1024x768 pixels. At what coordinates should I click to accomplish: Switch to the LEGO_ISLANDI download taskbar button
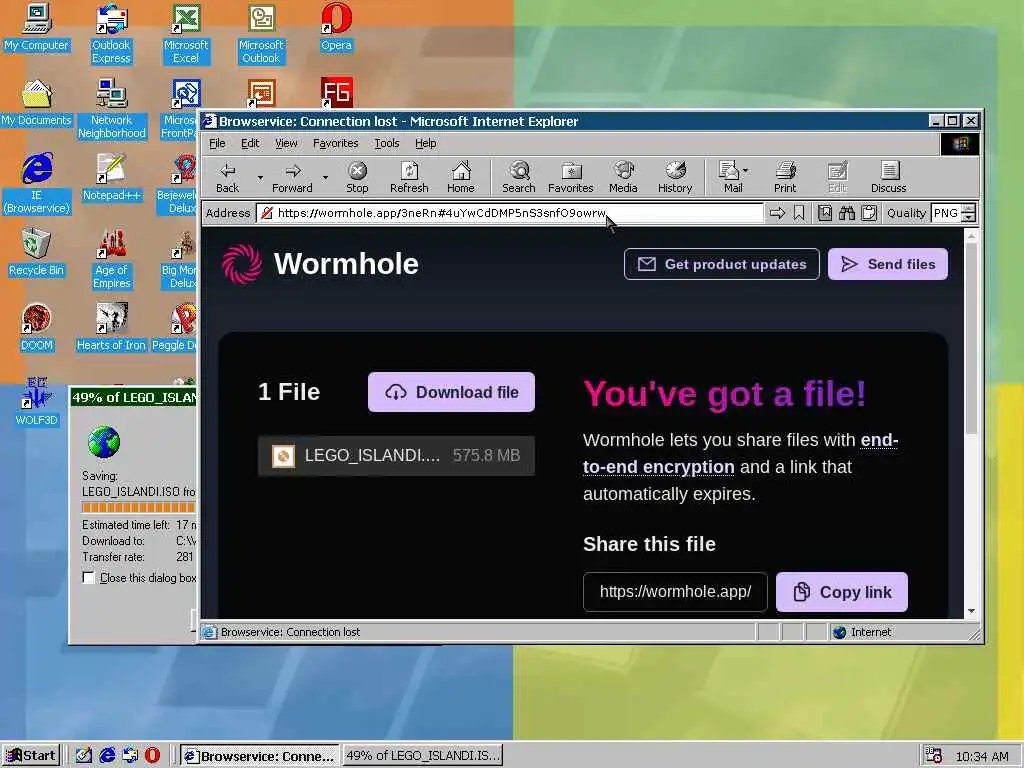point(423,756)
